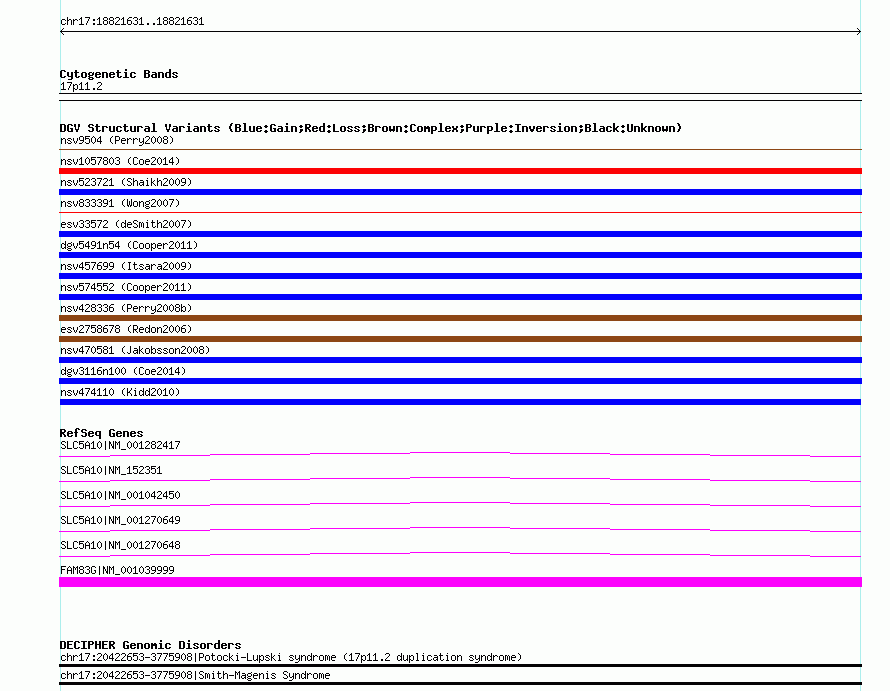
Task: Select gene label FAM83G|NM_001039999
Action: 117,570
